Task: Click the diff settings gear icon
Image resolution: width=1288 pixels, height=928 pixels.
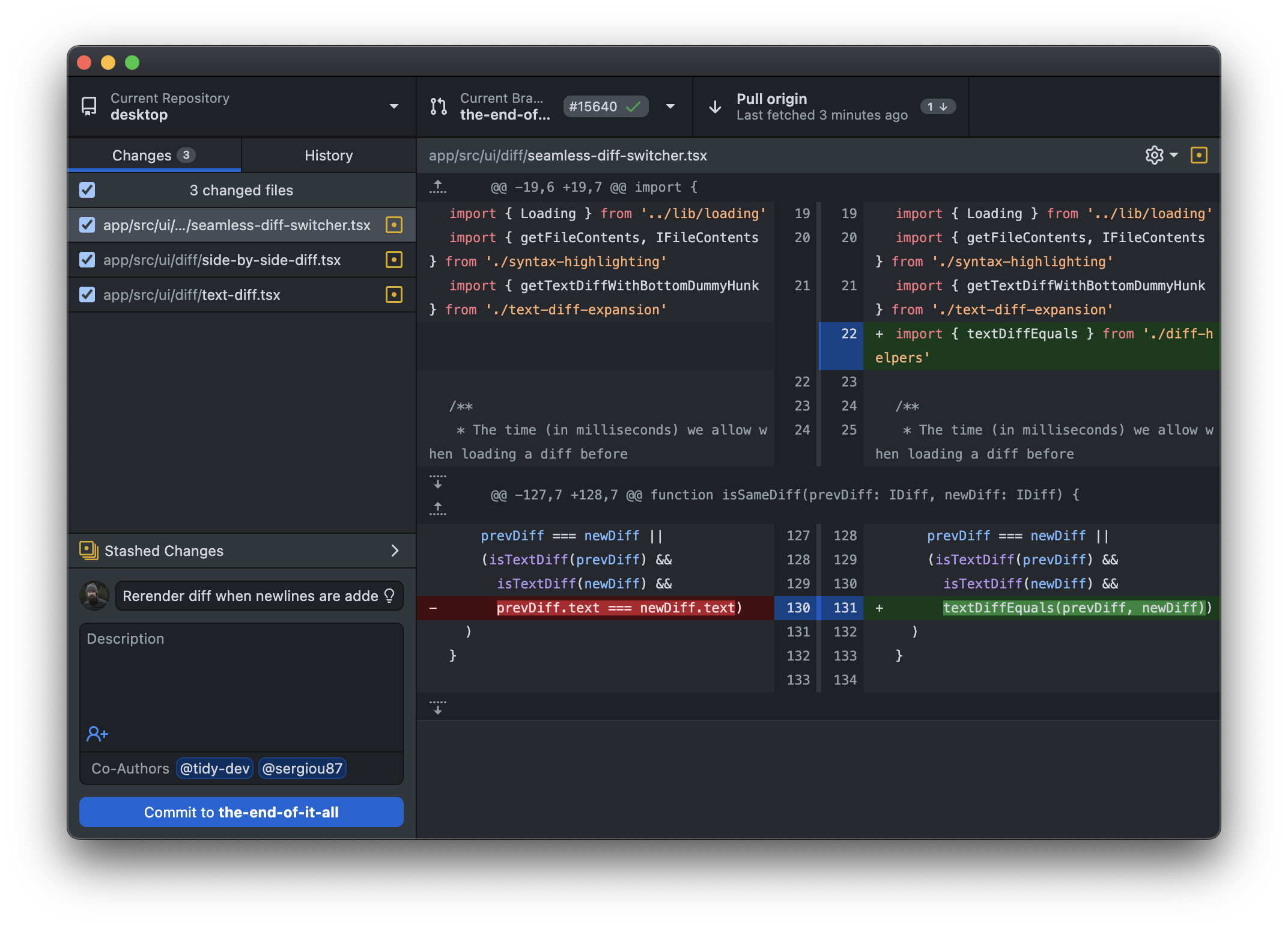Action: pos(1154,155)
